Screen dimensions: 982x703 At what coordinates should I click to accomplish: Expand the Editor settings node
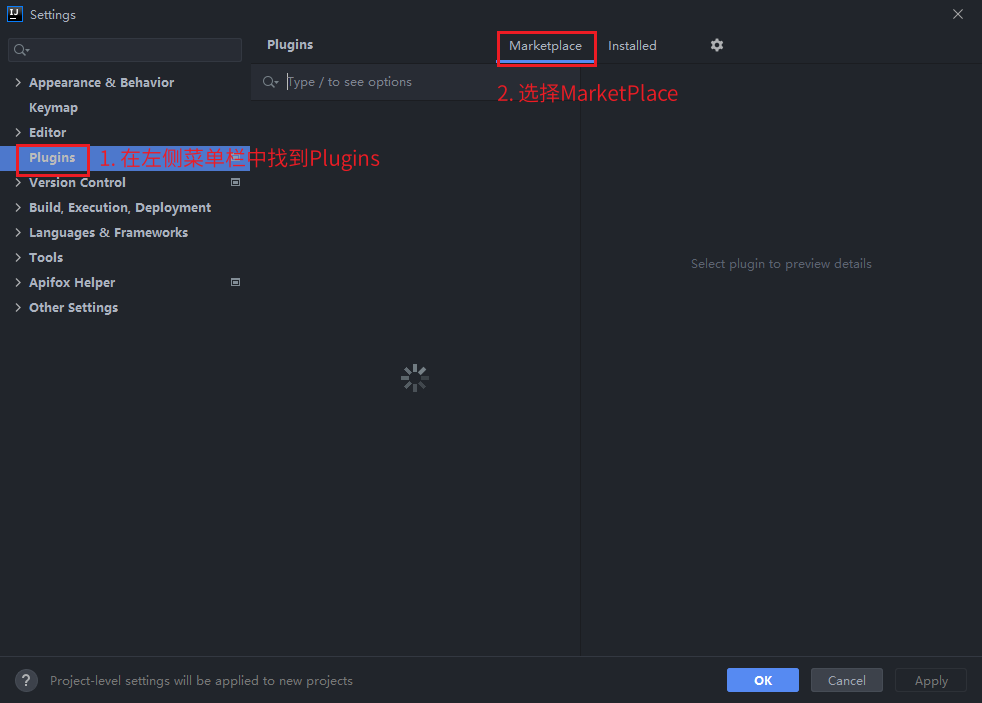click(18, 132)
